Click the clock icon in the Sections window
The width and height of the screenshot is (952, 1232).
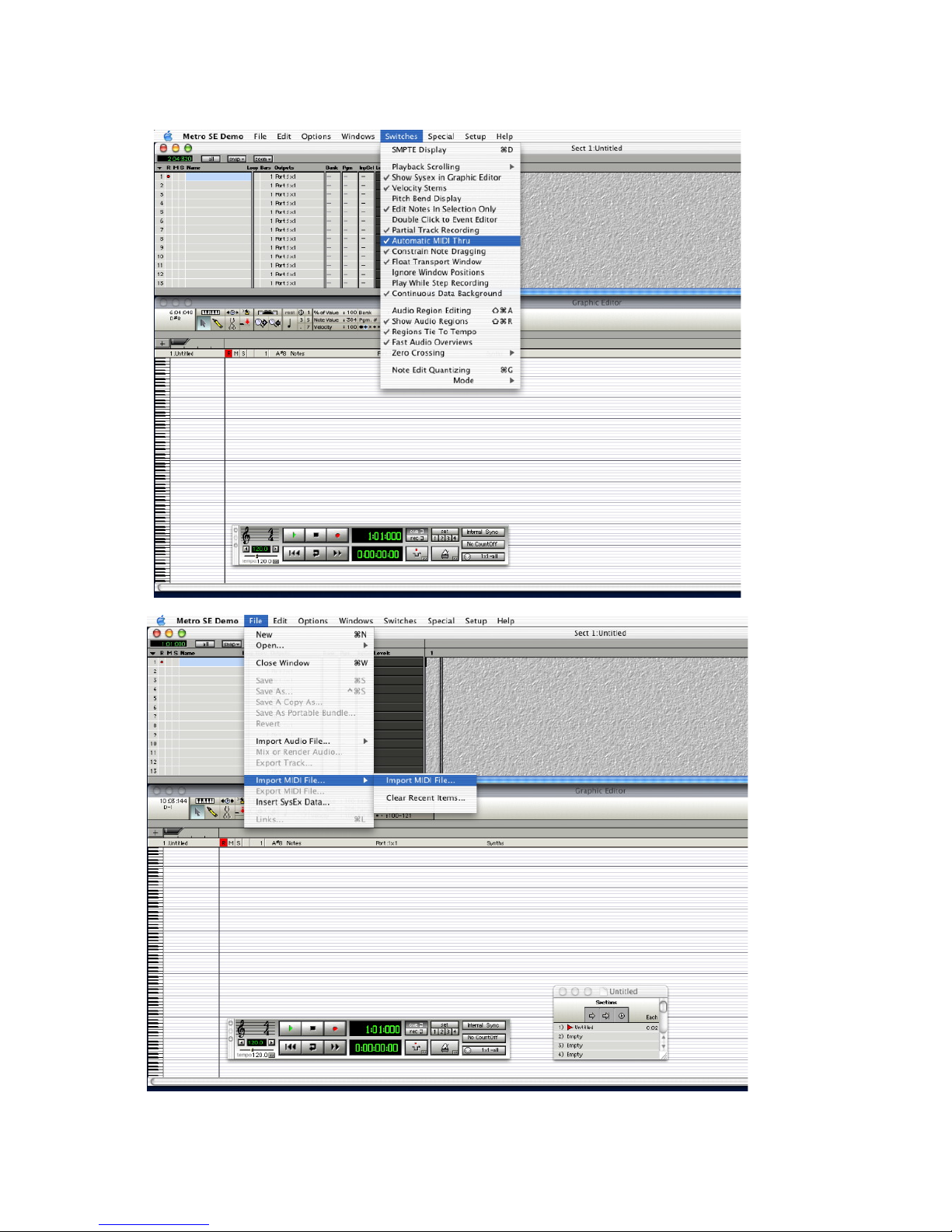[x=621, y=1016]
